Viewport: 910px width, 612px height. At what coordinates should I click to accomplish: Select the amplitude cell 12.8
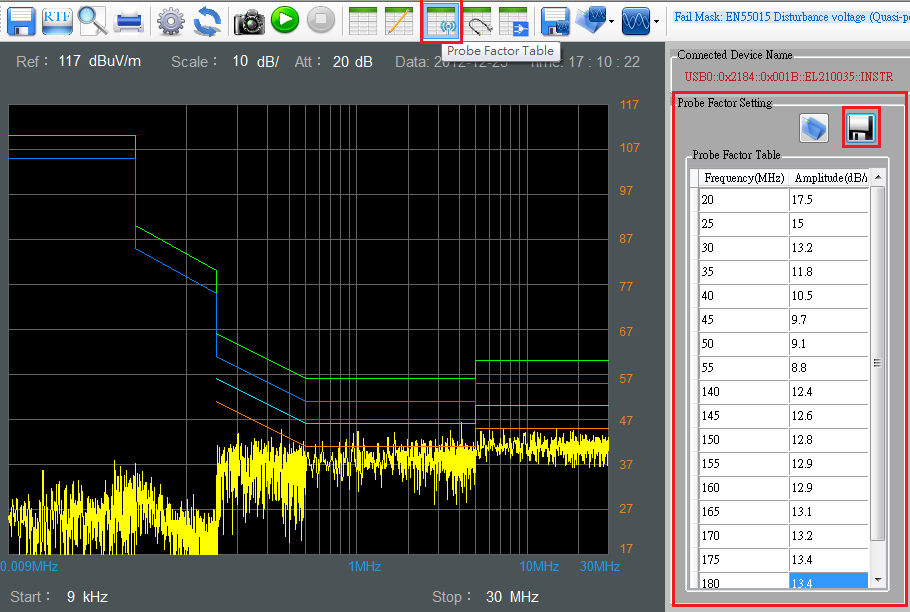pyautogui.click(x=829, y=440)
